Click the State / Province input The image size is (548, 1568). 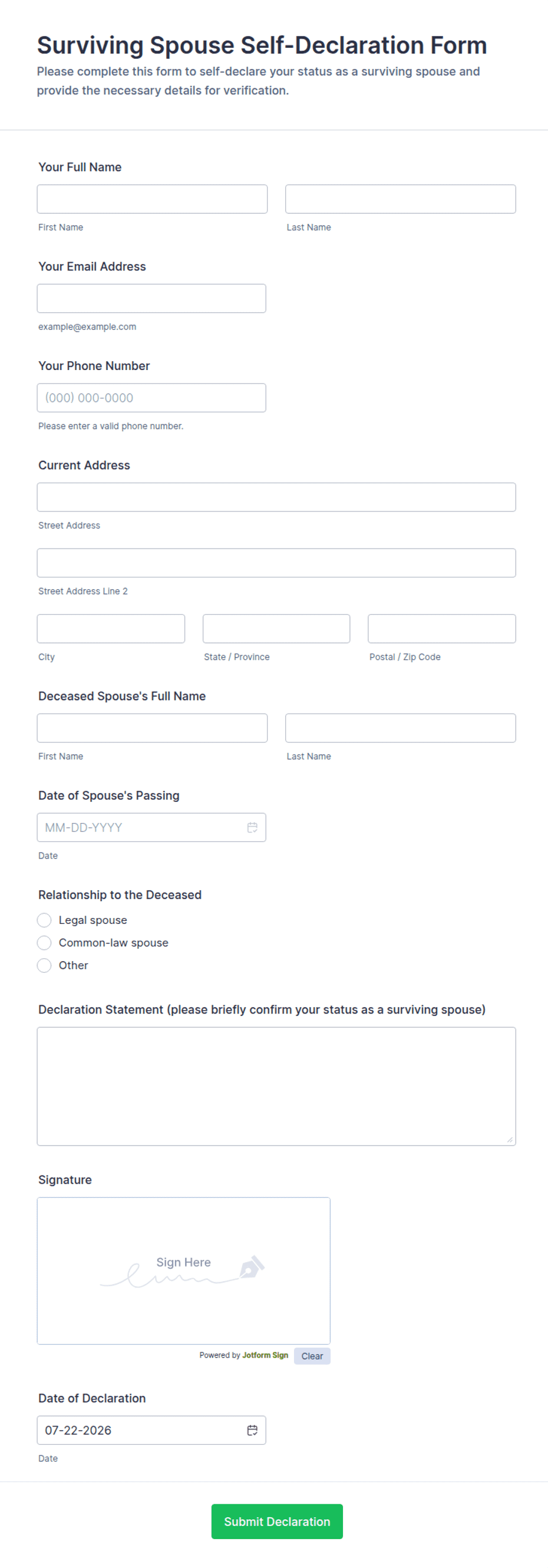click(276, 628)
